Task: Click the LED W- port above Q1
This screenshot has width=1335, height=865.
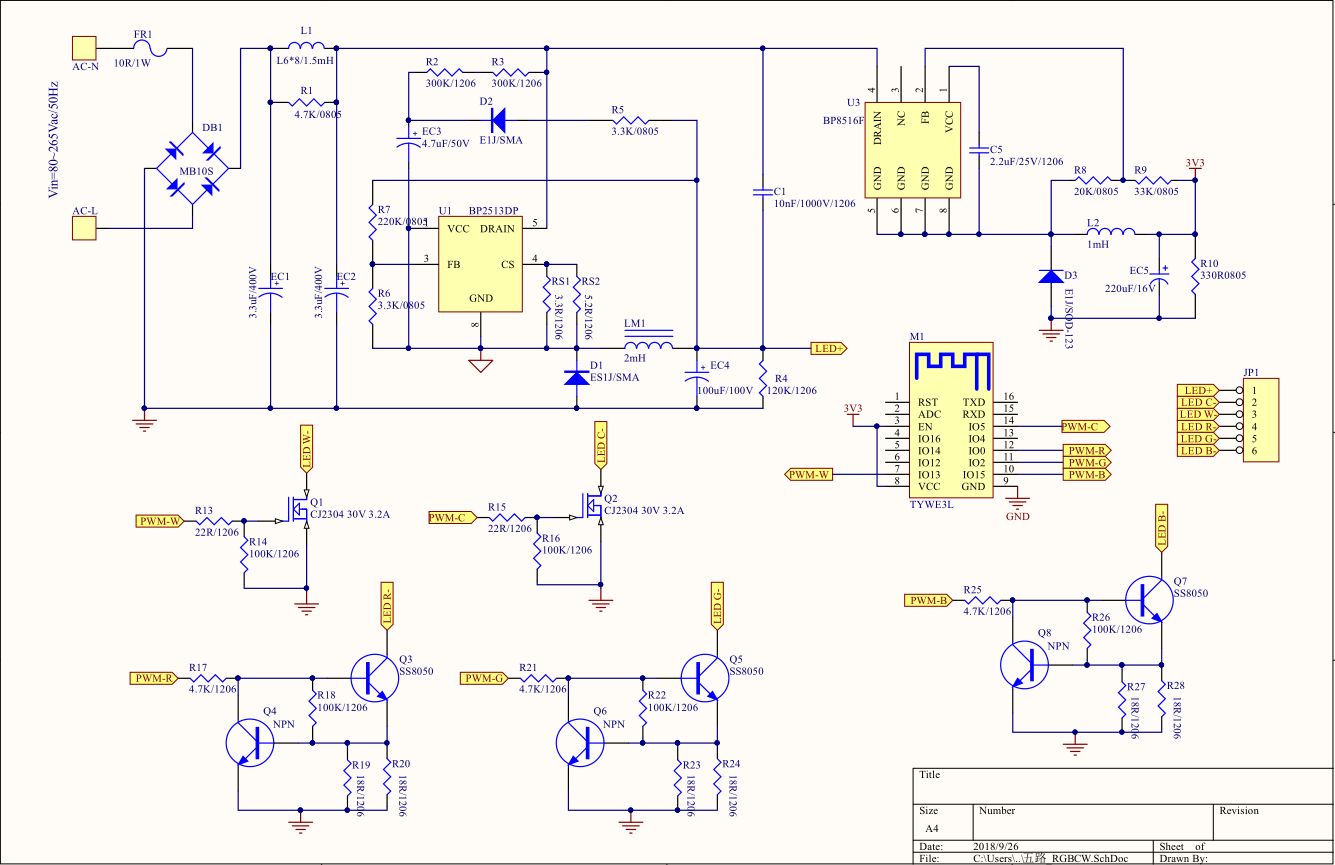Action: (307, 448)
